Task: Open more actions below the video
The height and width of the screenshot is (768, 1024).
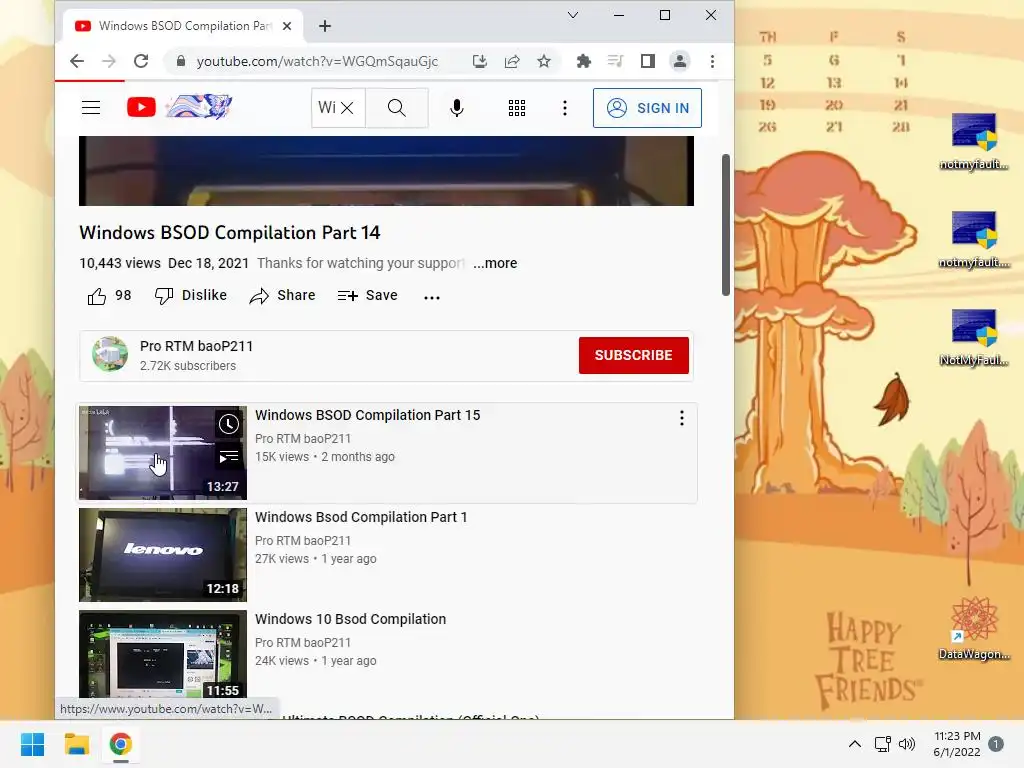Action: (x=432, y=297)
